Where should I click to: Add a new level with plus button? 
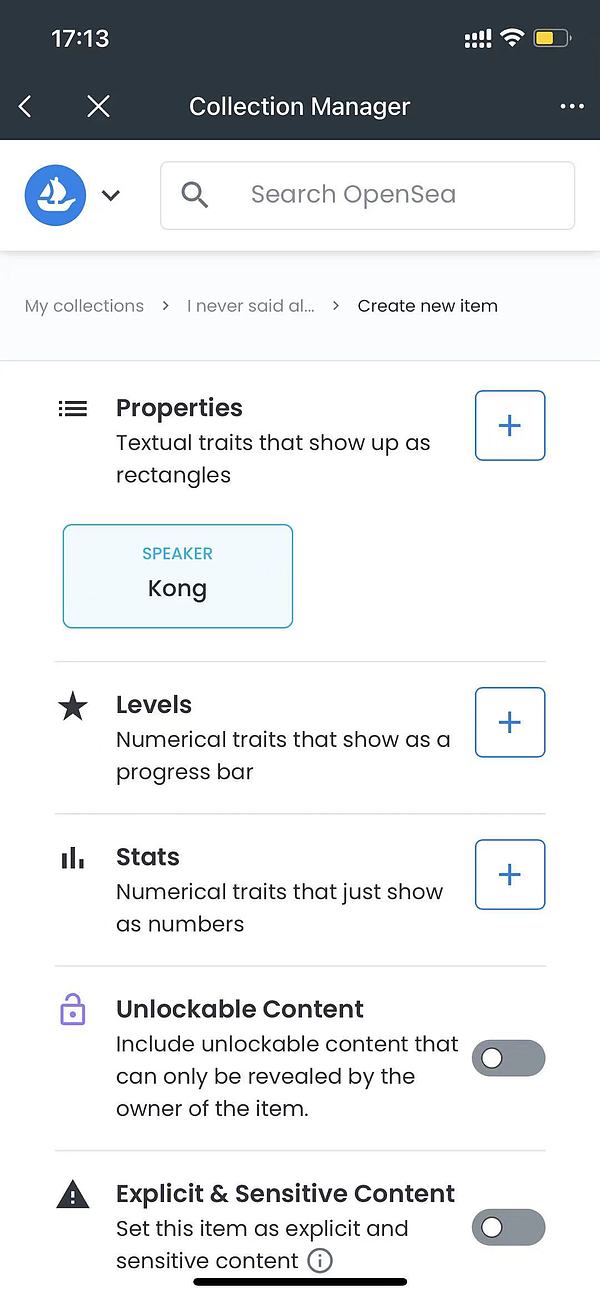tap(509, 722)
